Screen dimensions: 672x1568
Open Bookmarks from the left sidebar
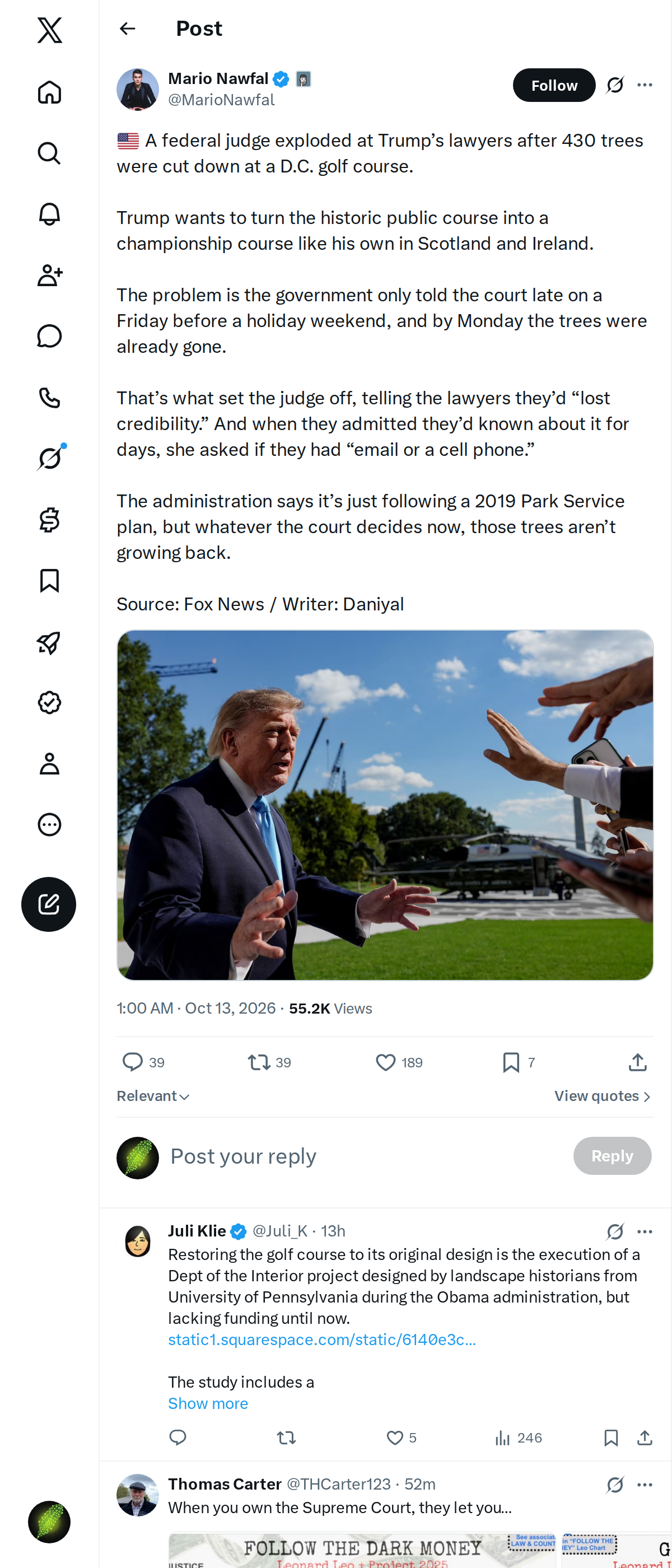pos(49,581)
